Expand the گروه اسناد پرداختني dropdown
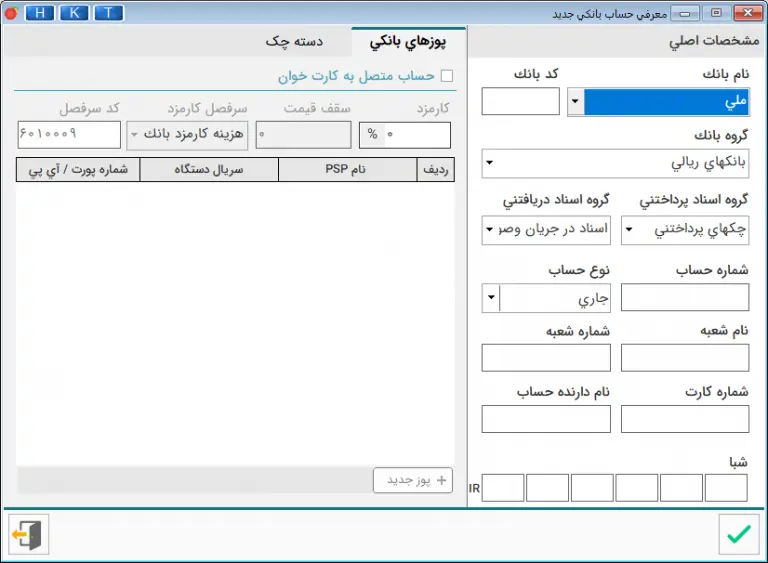768x563 pixels. 629,230
